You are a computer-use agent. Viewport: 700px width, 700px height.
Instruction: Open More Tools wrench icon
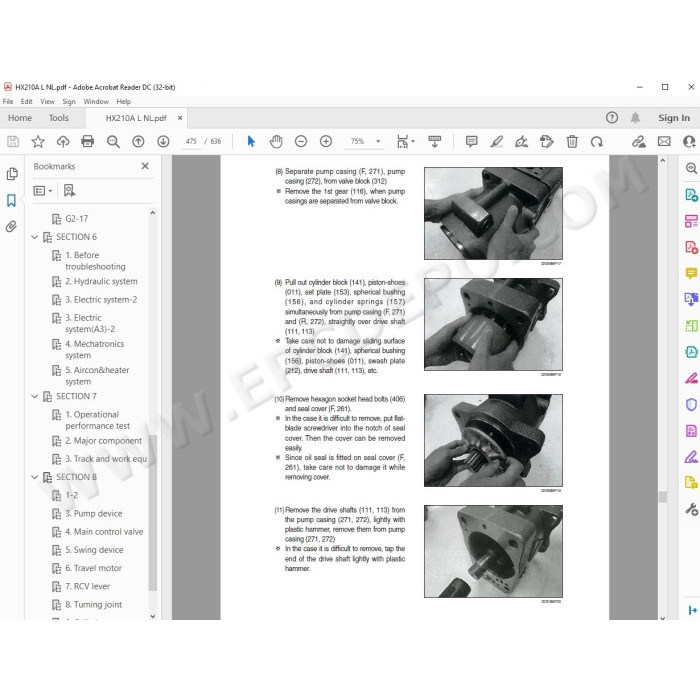(691, 509)
